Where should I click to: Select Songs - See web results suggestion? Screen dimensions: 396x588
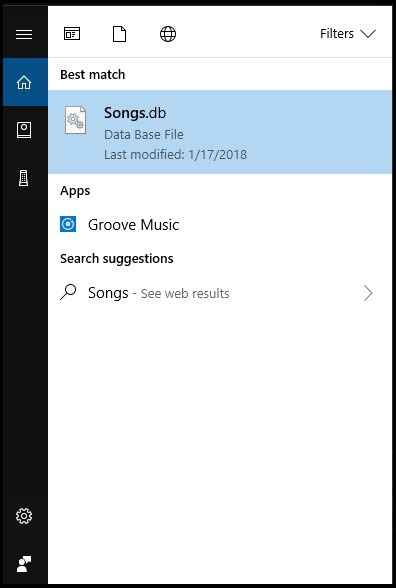(x=220, y=293)
